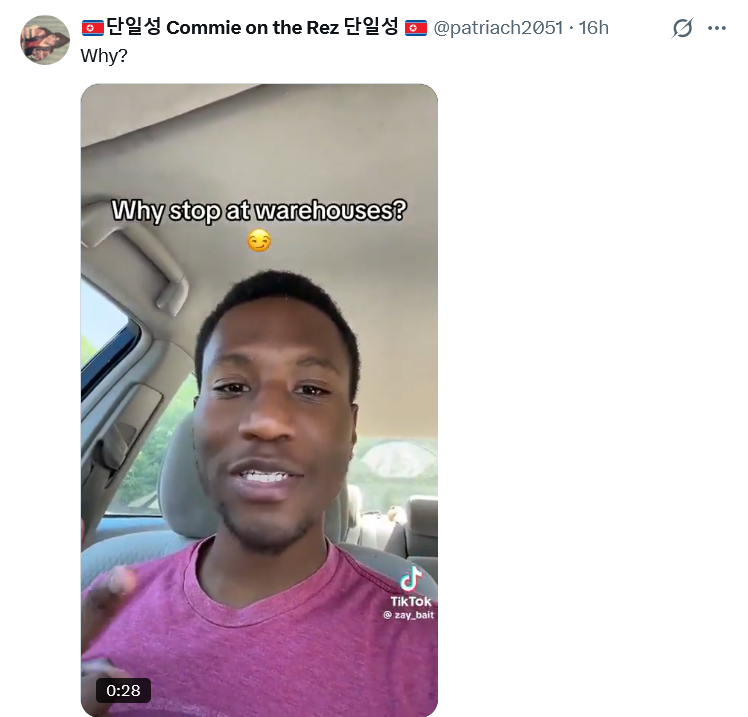This screenshot has width=748, height=717.
Task: Click the @ zay_bait watermark text
Action: [x=409, y=615]
